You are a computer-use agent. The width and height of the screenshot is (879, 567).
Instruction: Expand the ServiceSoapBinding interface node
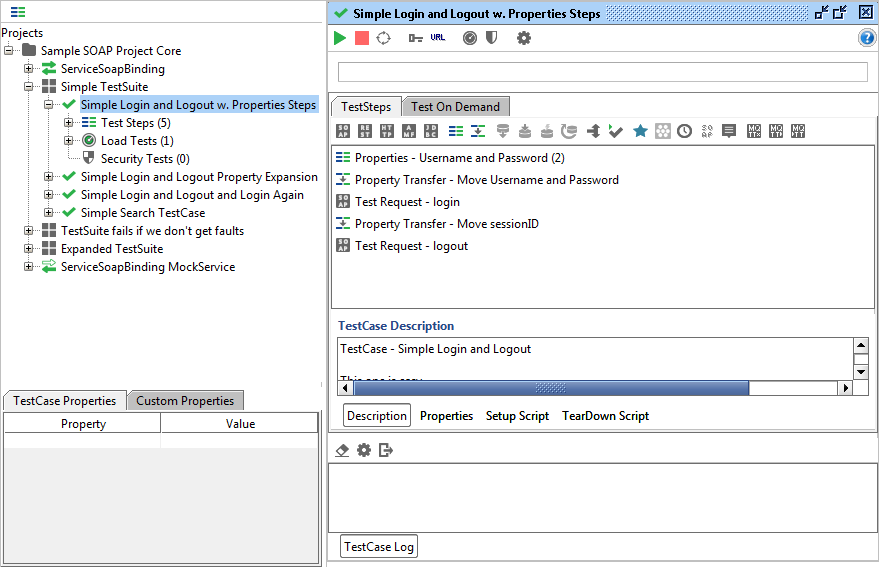(x=29, y=68)
